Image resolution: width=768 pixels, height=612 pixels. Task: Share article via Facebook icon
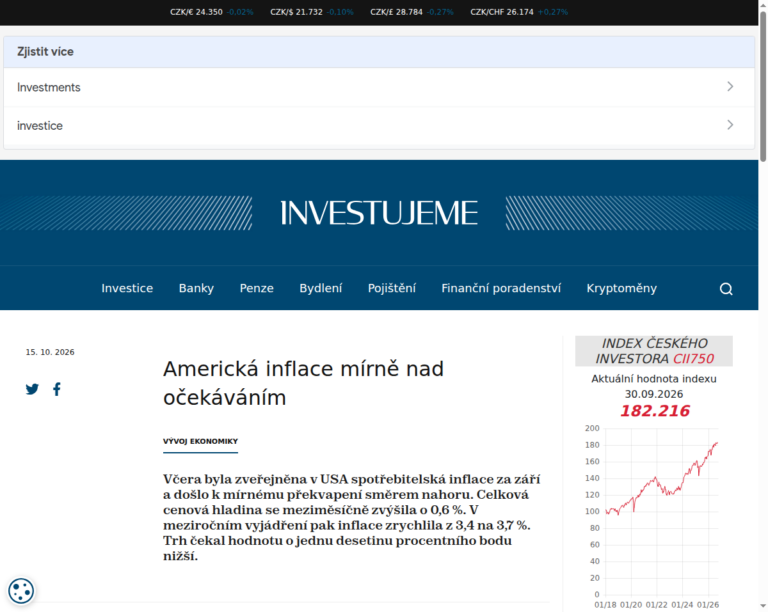tap(57, 389)
